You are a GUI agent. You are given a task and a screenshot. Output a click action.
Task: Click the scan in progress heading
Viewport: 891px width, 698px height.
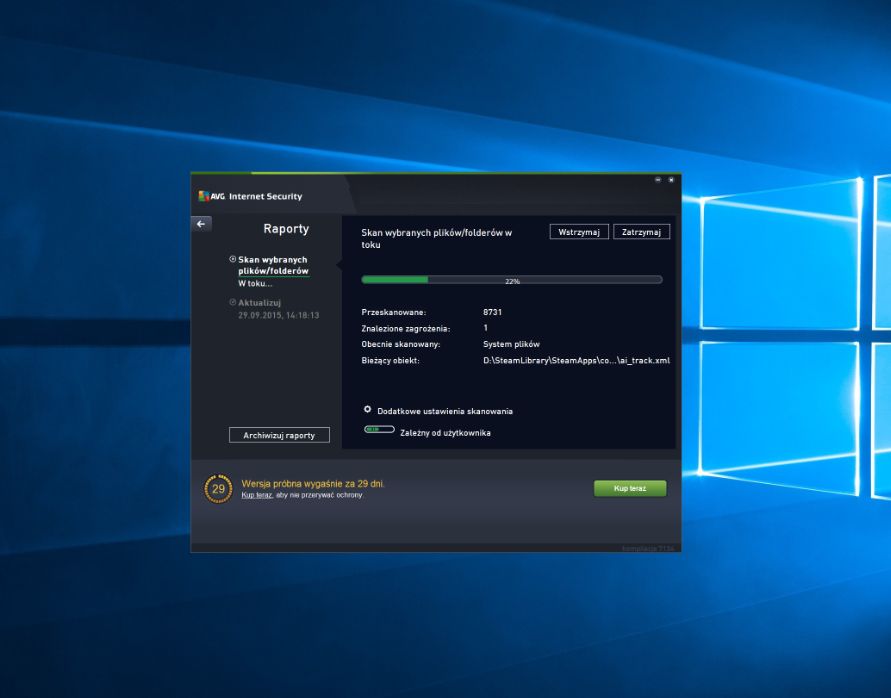[436, 239]
